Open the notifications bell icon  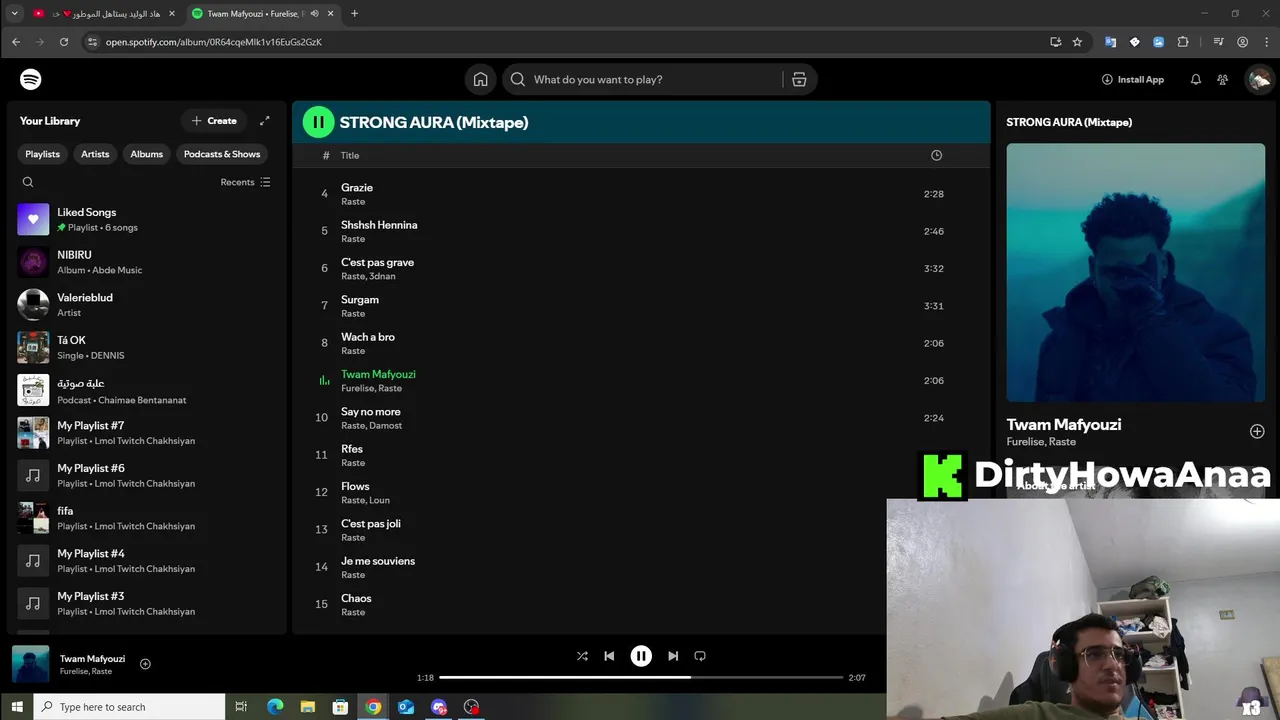coord(1195,79)
